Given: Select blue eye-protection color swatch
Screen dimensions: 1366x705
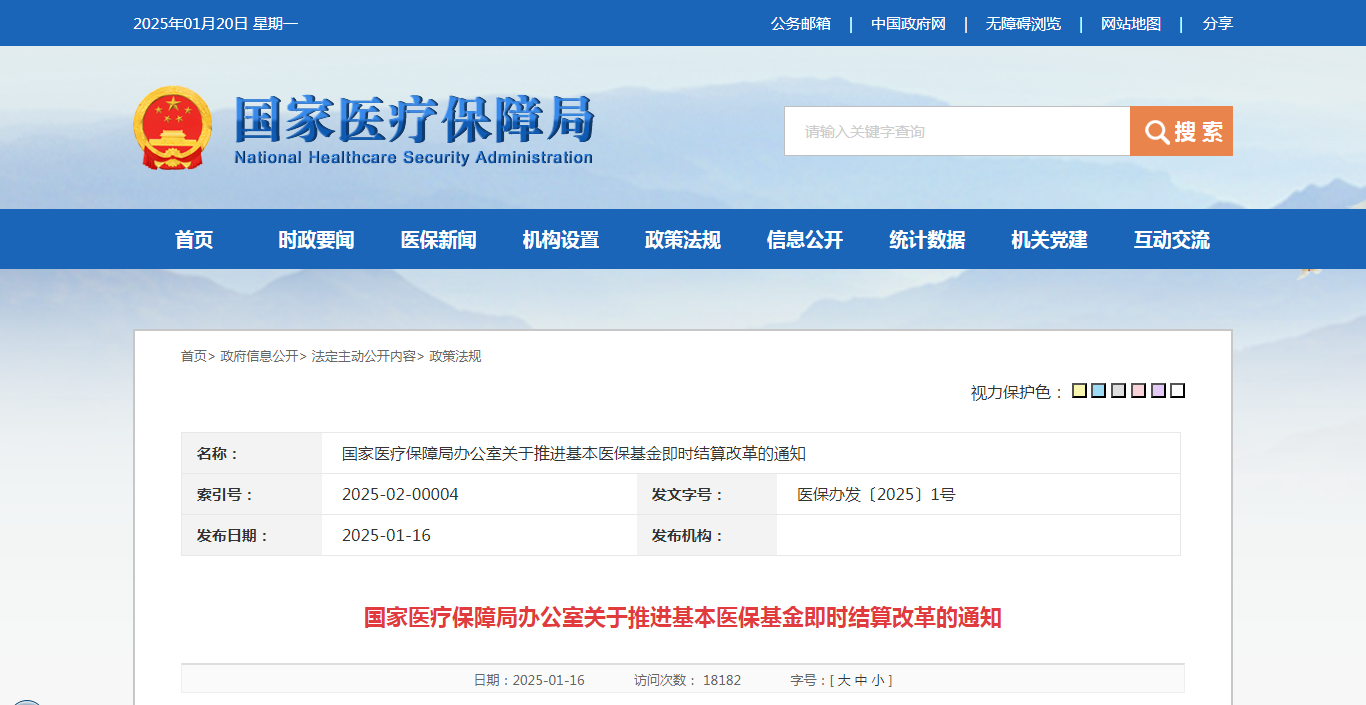Looking at the screenshot, I should point(1099,391).
